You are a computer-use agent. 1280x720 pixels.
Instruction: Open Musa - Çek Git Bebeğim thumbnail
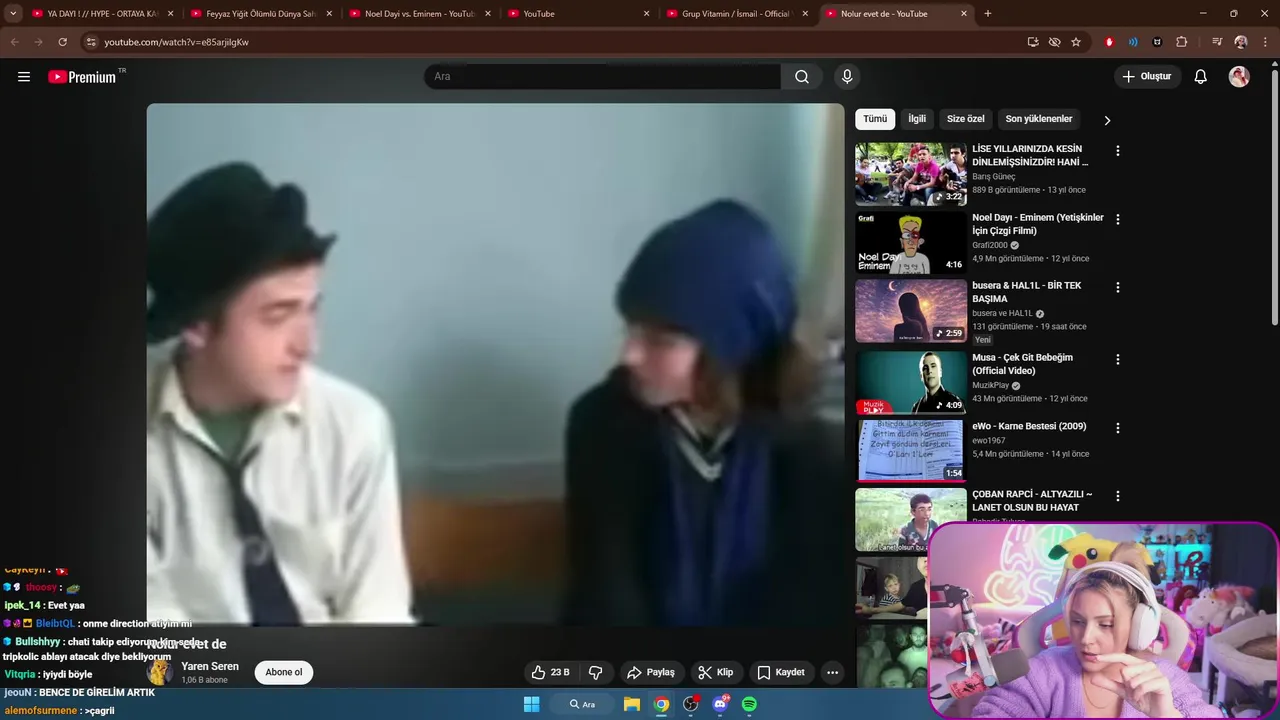click(x=911, y=382)
